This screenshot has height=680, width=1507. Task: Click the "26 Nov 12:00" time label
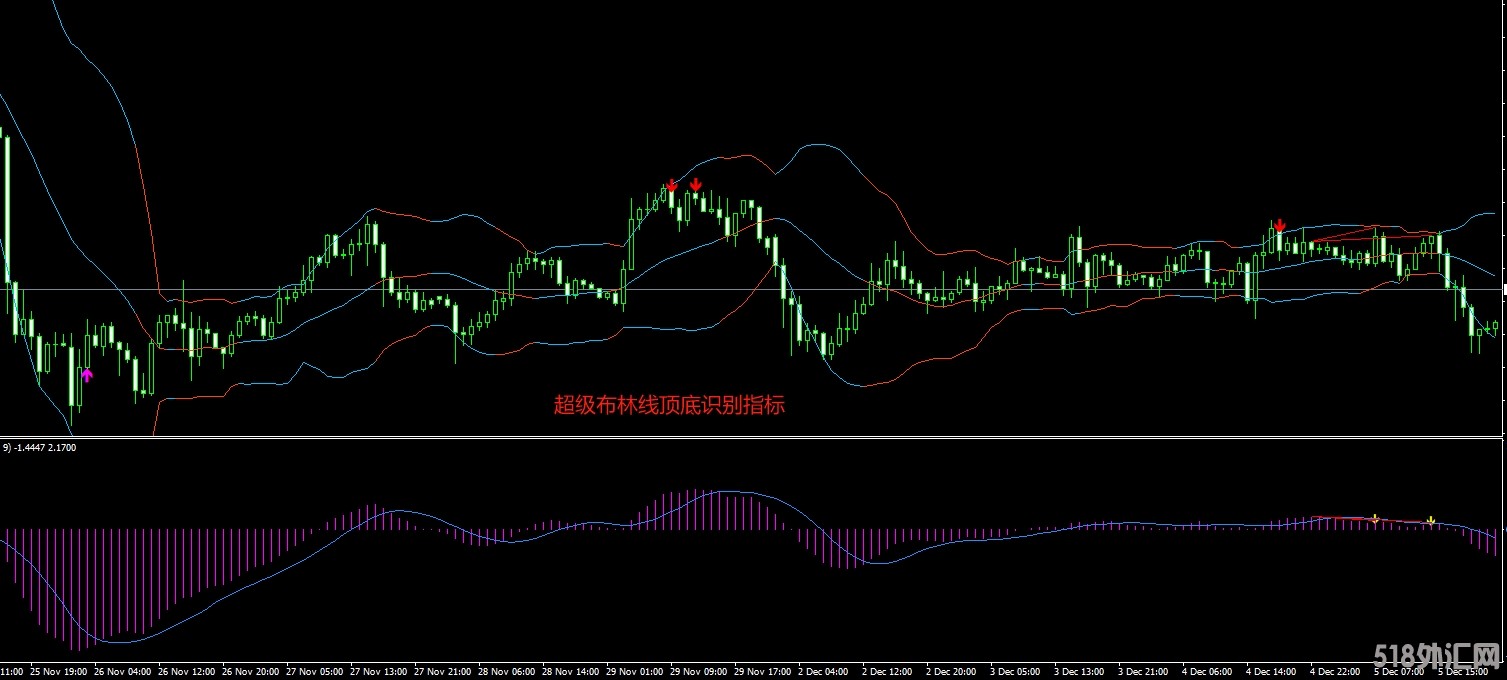point(187,672)
